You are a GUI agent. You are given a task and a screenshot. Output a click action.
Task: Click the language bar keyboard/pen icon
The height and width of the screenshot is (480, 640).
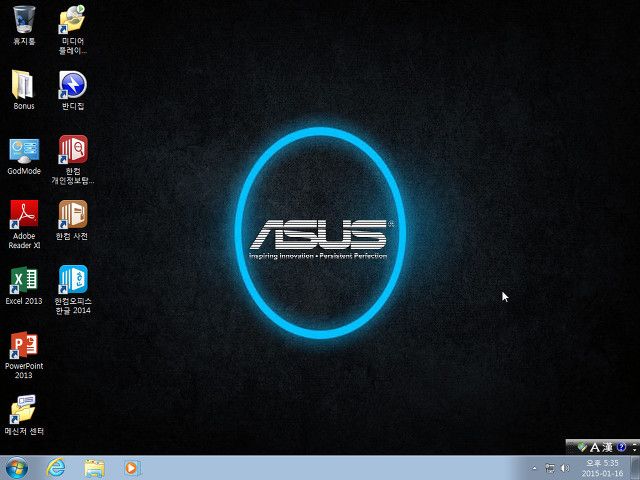[582, 447]
